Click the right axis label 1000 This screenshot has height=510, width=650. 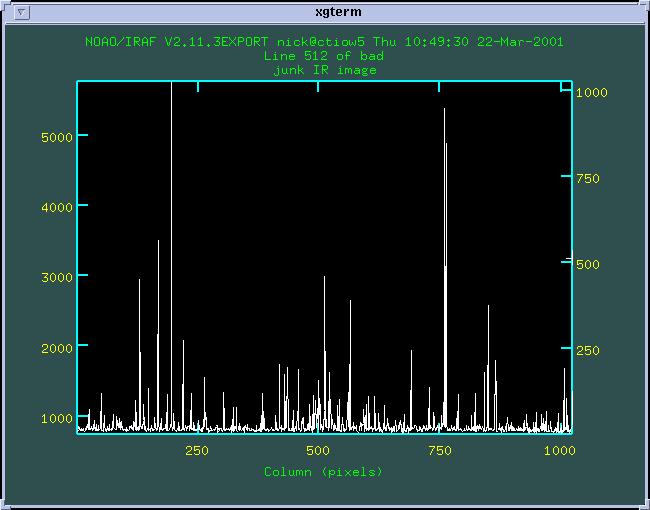pyautogui.click(x=592, y=92)
